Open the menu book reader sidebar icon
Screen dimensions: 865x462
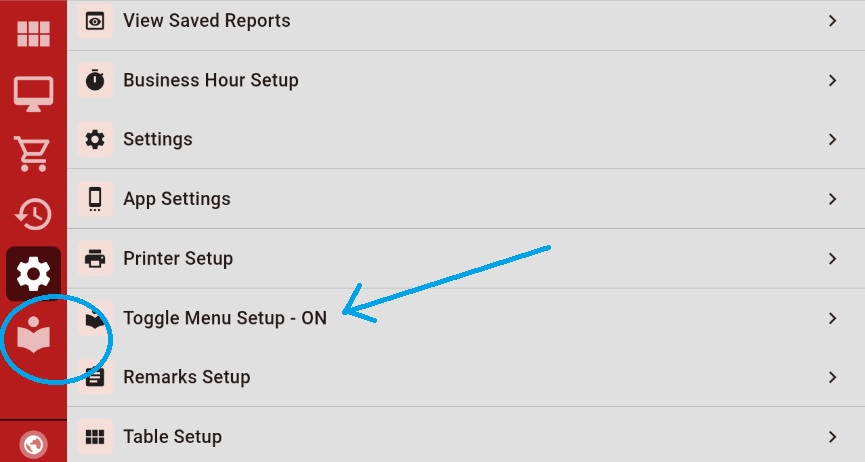point(33,334)
